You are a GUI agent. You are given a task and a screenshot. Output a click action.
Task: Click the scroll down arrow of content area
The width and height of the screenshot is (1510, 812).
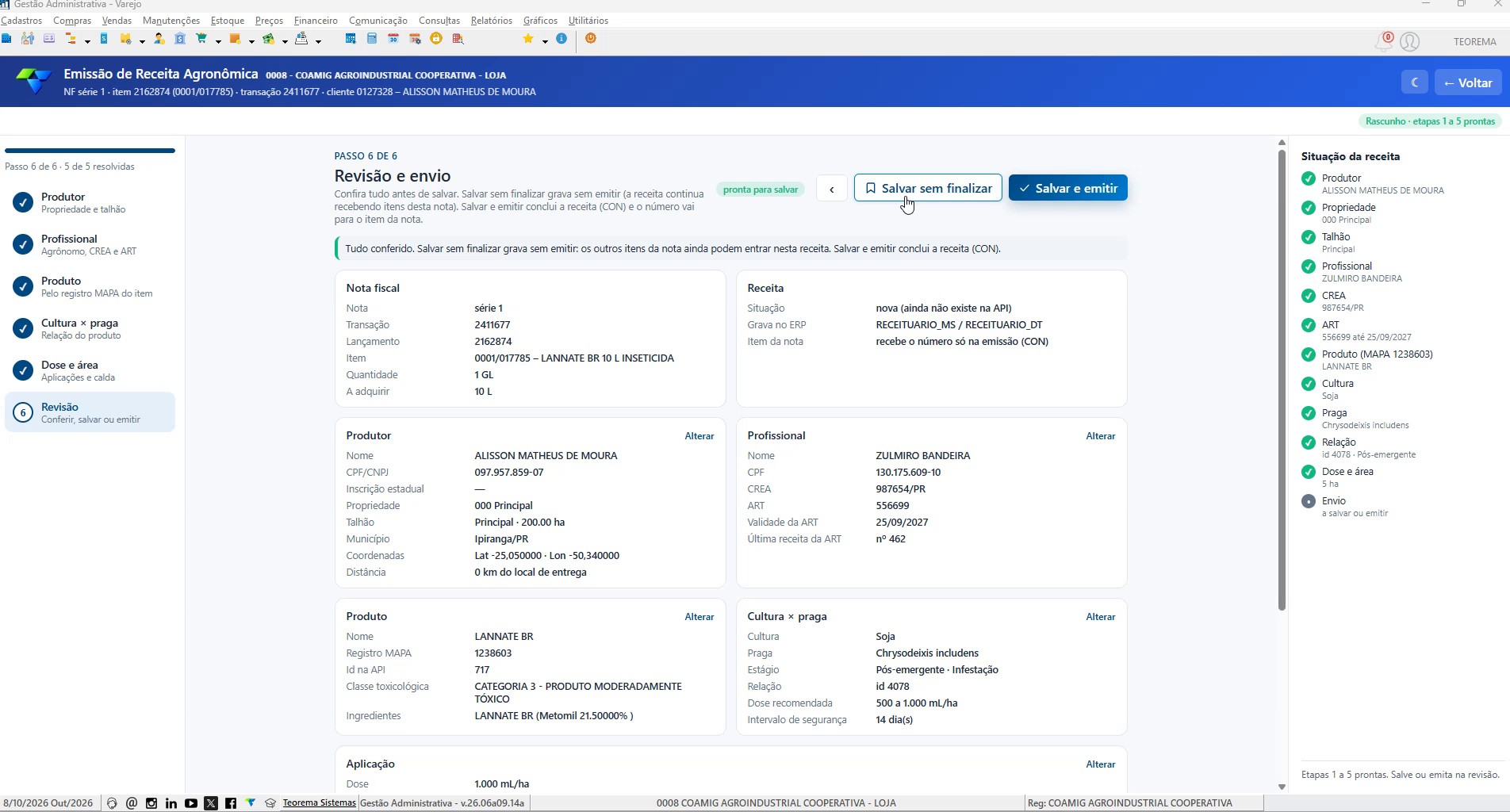point(1282,787)
